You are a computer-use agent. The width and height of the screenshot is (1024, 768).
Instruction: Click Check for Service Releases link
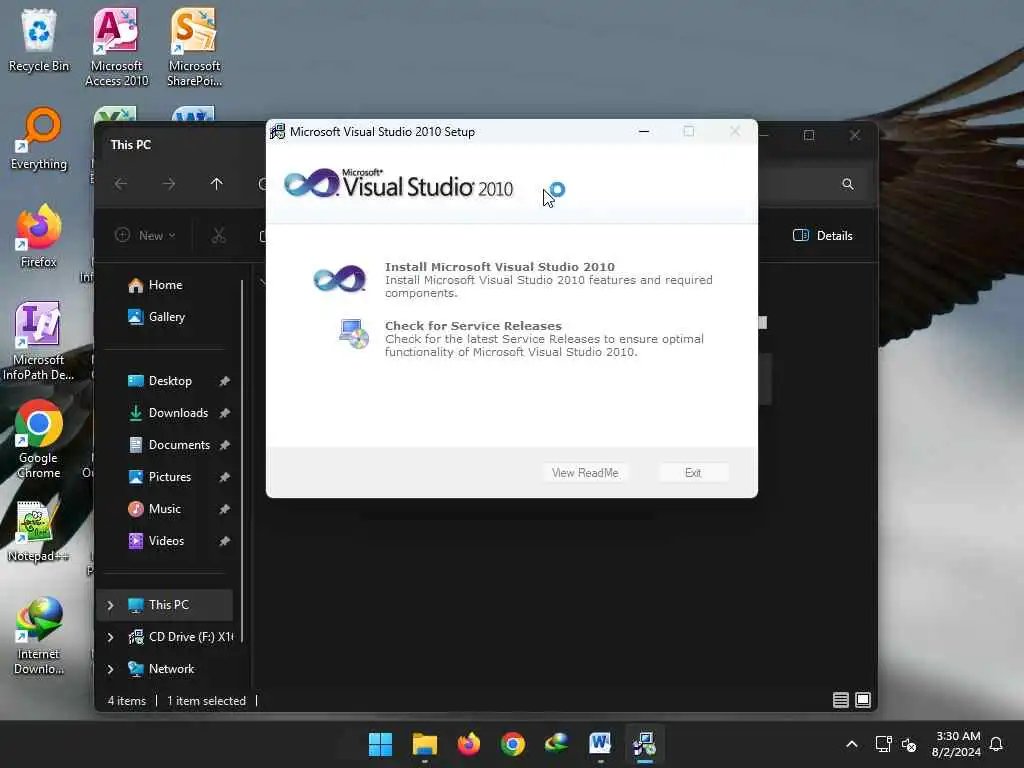point(473,325)
